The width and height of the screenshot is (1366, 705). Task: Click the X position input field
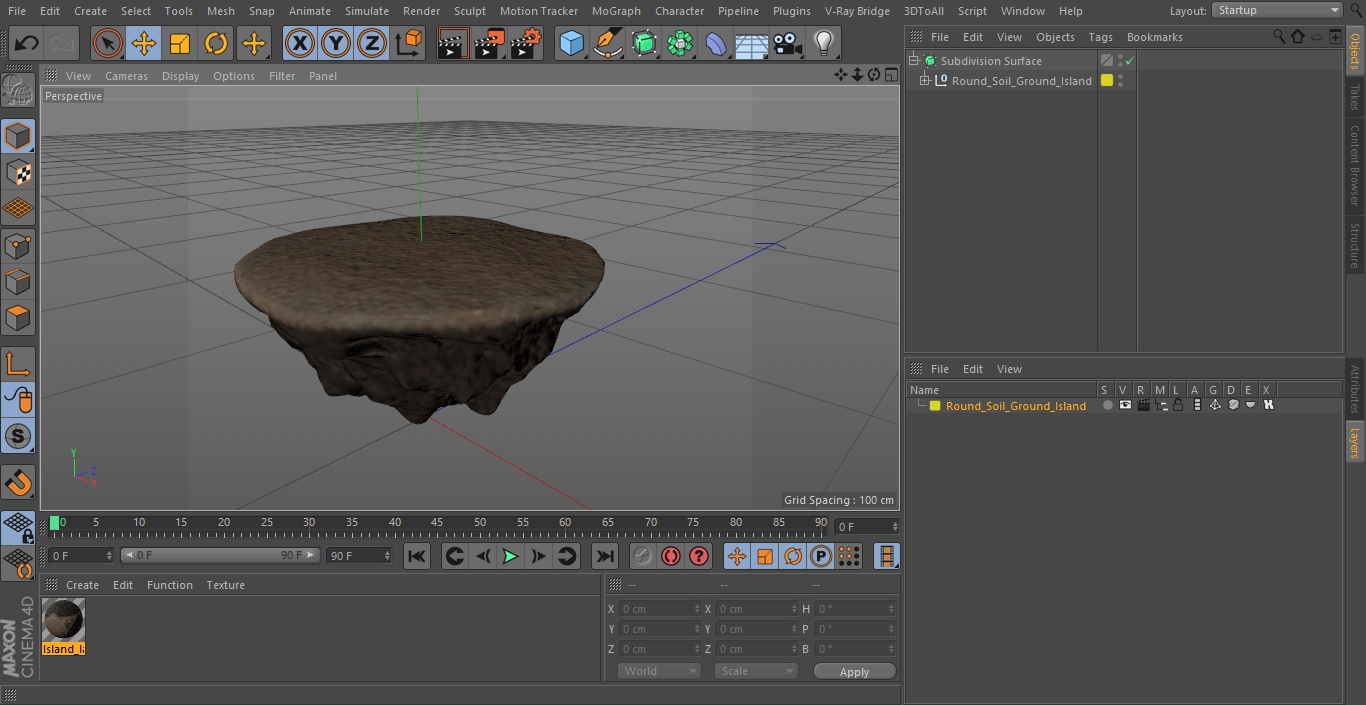[x=660, y=609]
